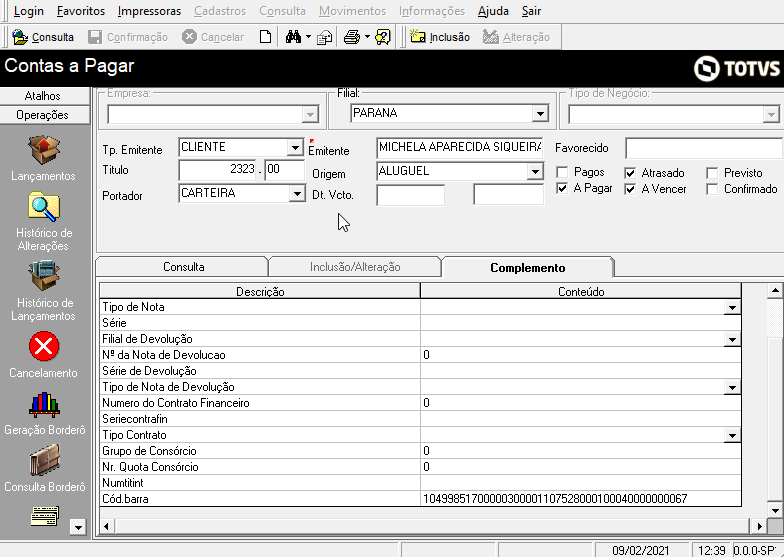
Task: Click the Conteúdo column header
Action: click(x=580, y=292)
